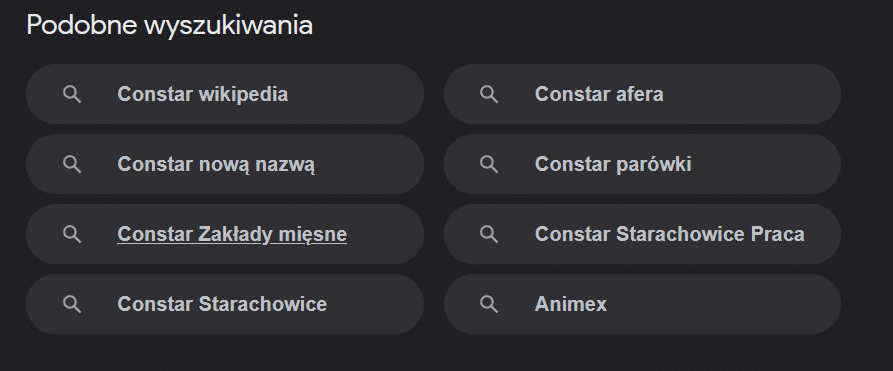Click the magnifier icon beside Constar wikipedia
This screenshot has height=371, width=893.
(72, 95)
